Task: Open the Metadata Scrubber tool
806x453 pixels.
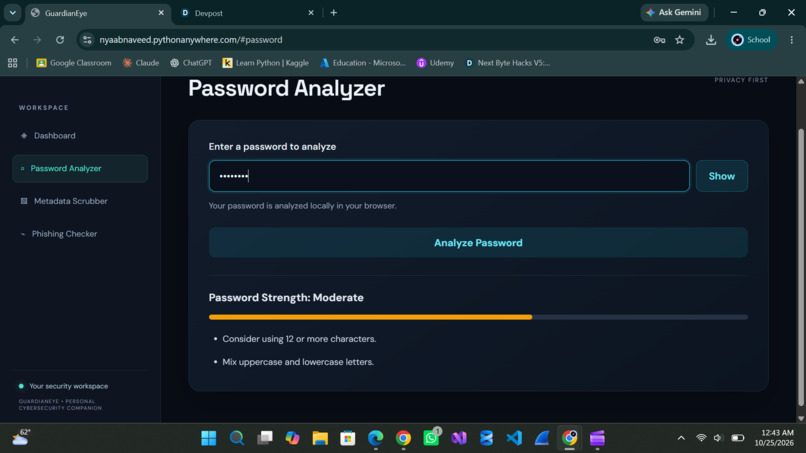Action: [x=80, y=201]
